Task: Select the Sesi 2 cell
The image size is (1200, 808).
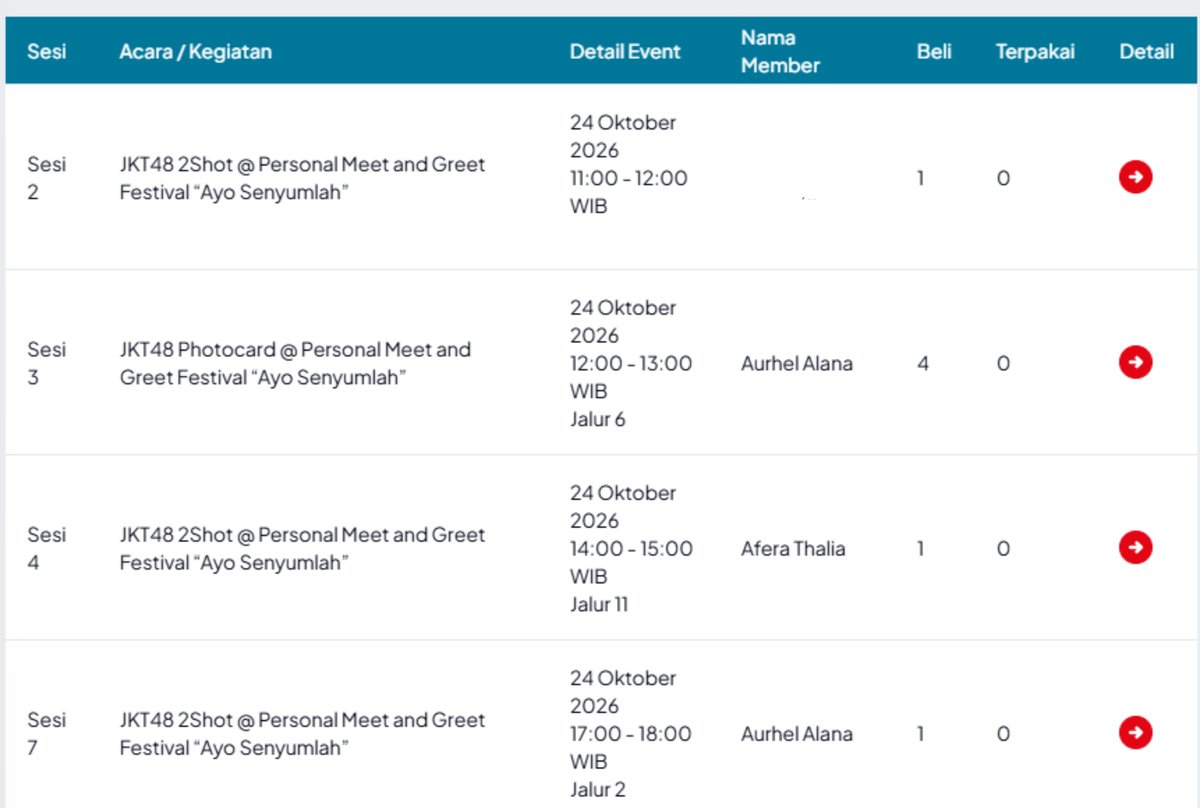Action: pyautogui.click(x=46, y=178)
